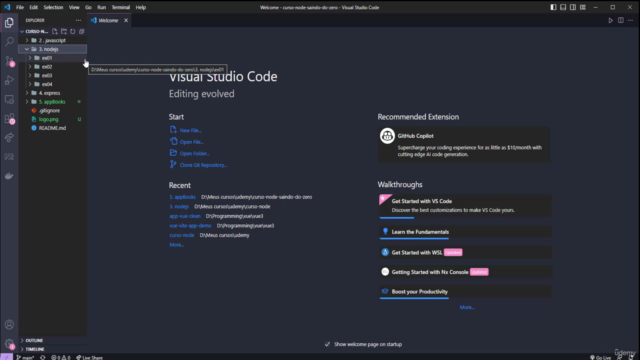The width and height of the screenshot is (640, 360).
Task: Expand the ex04 folder
Action: click(53, 84)
